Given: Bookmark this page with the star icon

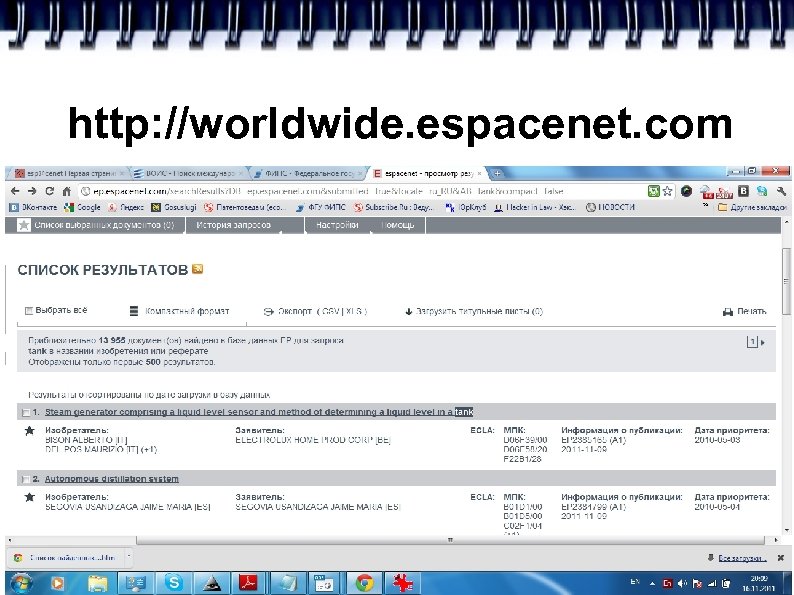Looking at the screenshot, I should pos(667,191).
